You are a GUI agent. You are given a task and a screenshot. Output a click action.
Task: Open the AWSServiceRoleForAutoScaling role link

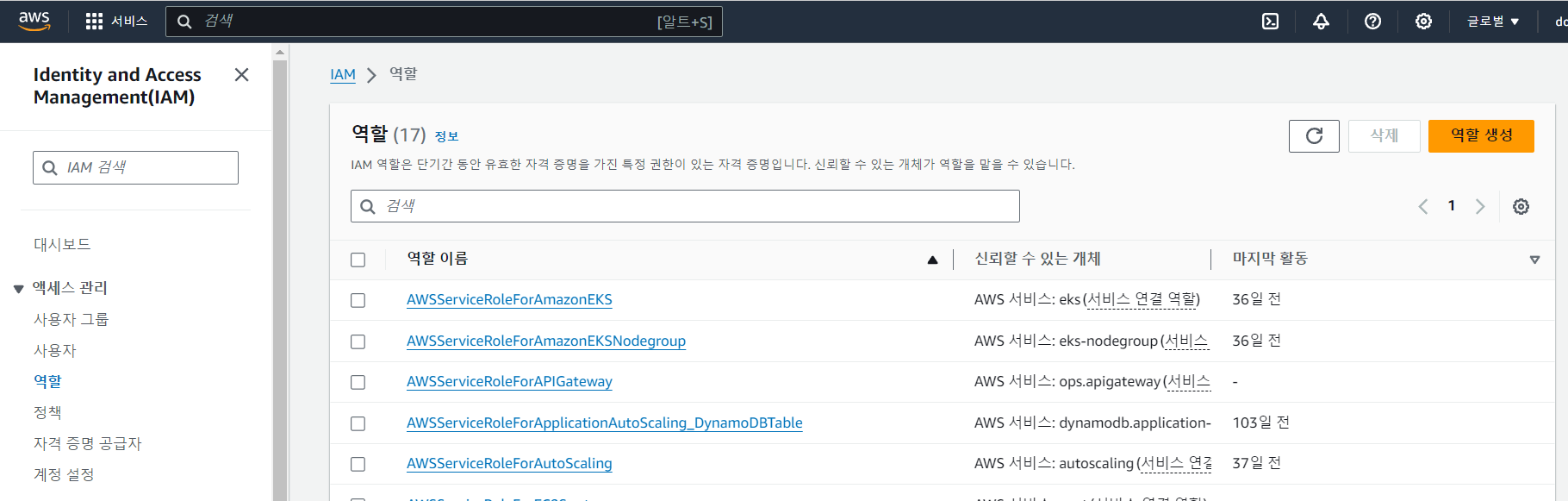(509, 463)
